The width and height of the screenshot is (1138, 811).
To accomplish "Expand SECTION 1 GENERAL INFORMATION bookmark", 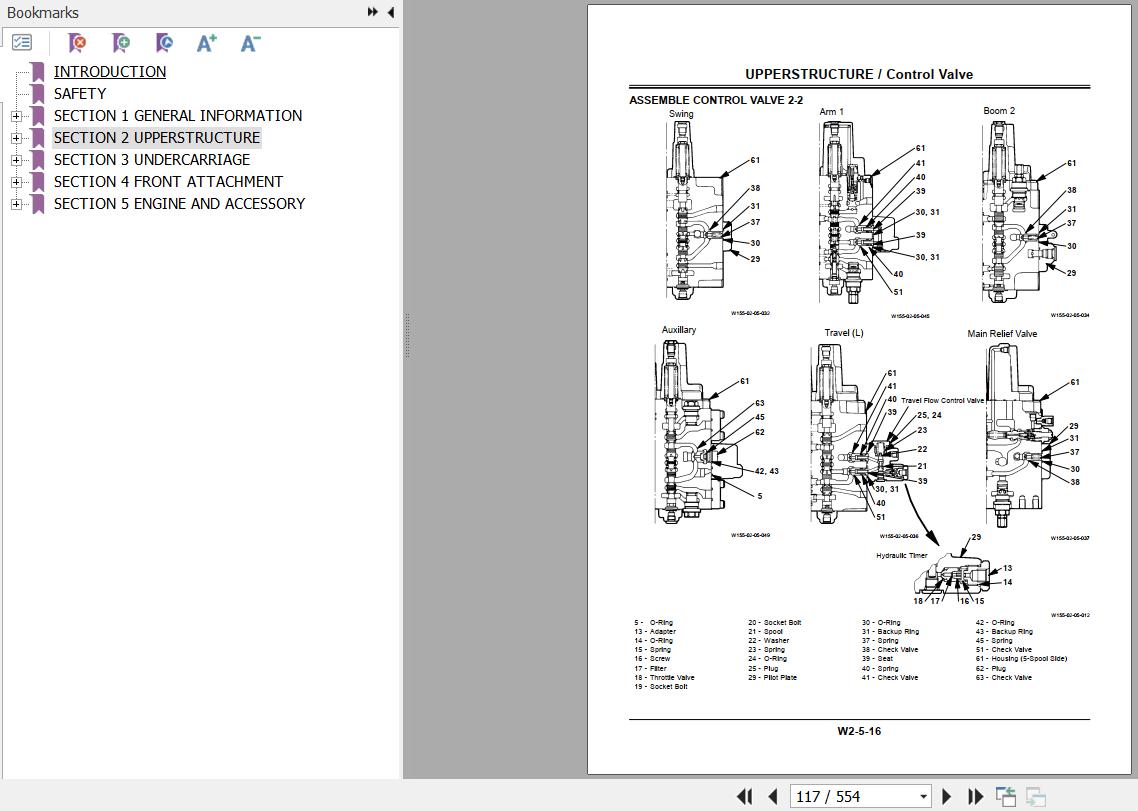I will coord(16,116).
